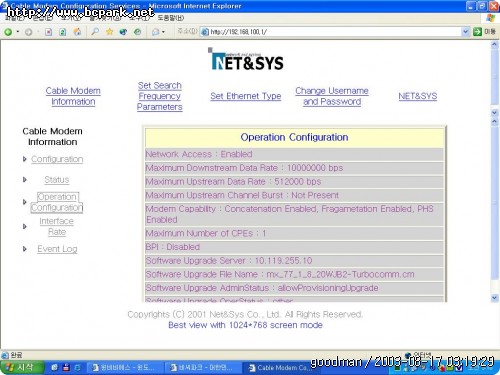Select the Maximum Upstream Channel Burst row

coord(294,195)
